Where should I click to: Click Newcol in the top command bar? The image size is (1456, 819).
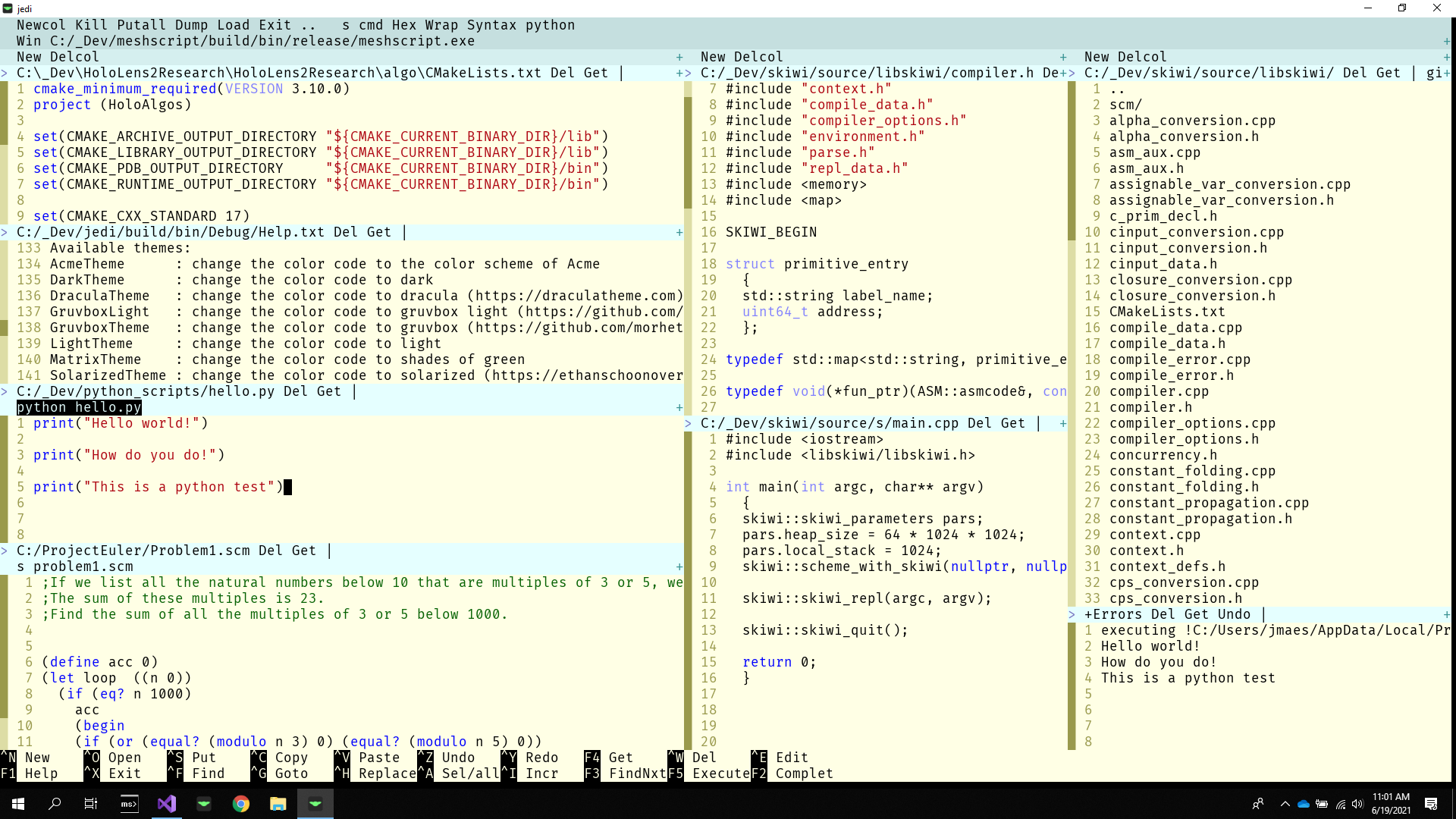[x=42, y=25]
